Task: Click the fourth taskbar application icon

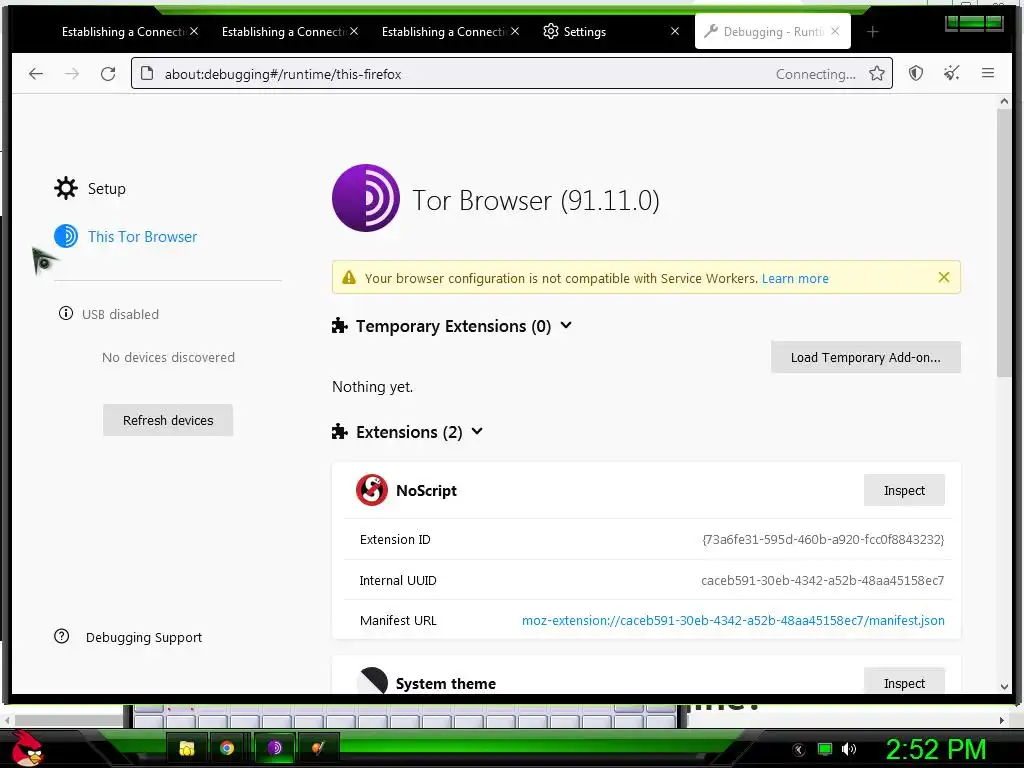Action: pos(318,748)
